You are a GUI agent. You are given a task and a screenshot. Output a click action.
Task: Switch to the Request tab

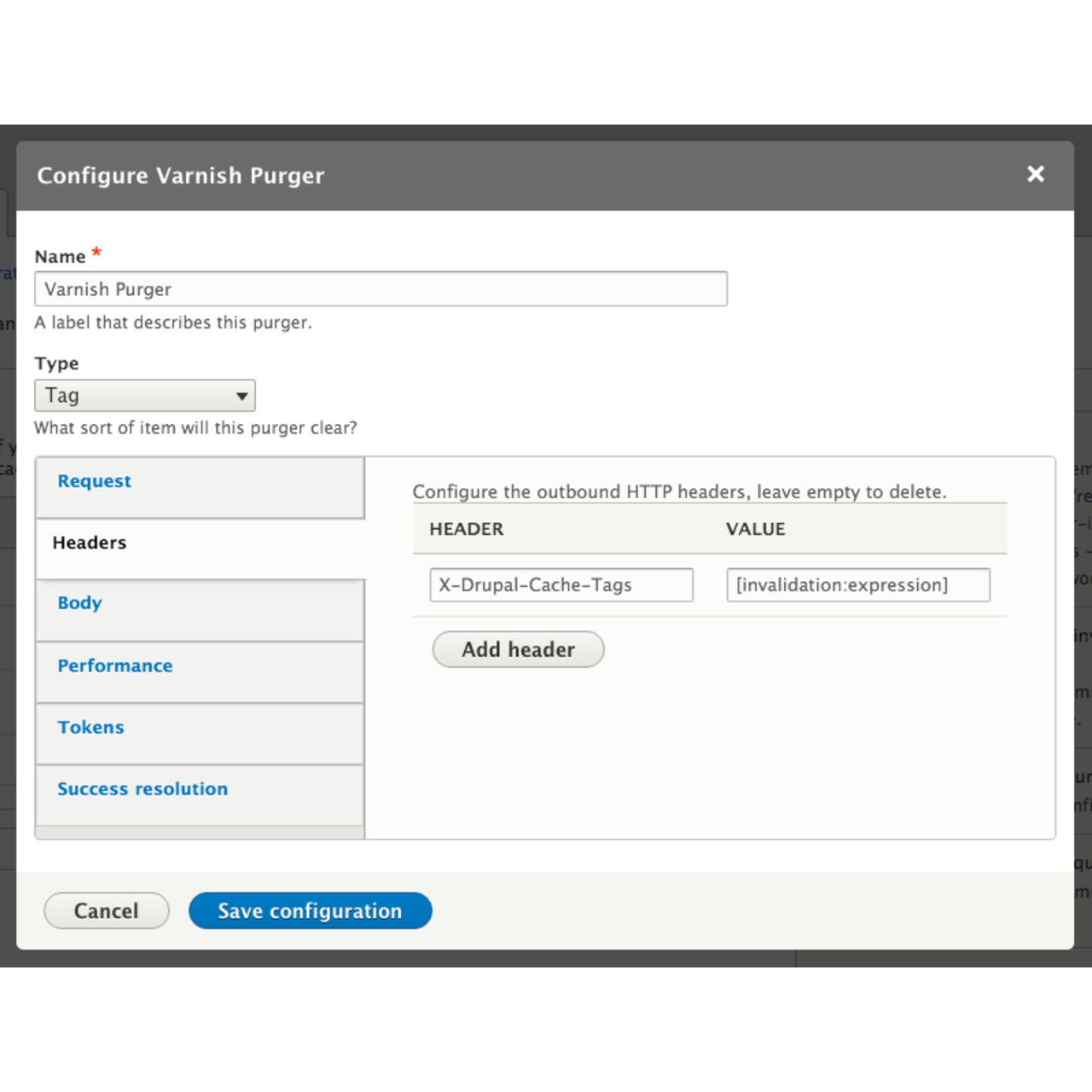(95, 481)
